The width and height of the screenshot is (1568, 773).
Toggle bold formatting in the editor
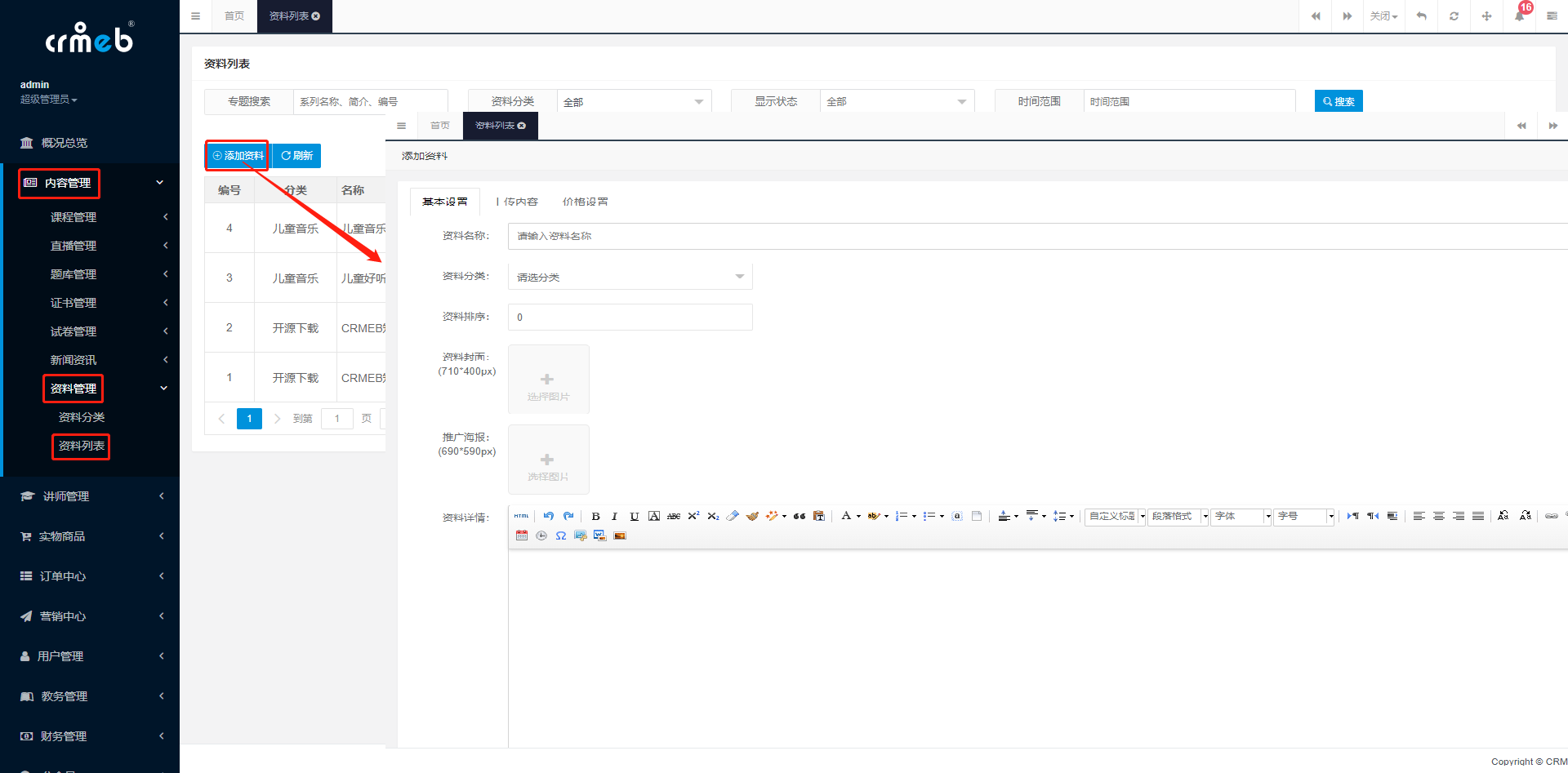point(595,516)
